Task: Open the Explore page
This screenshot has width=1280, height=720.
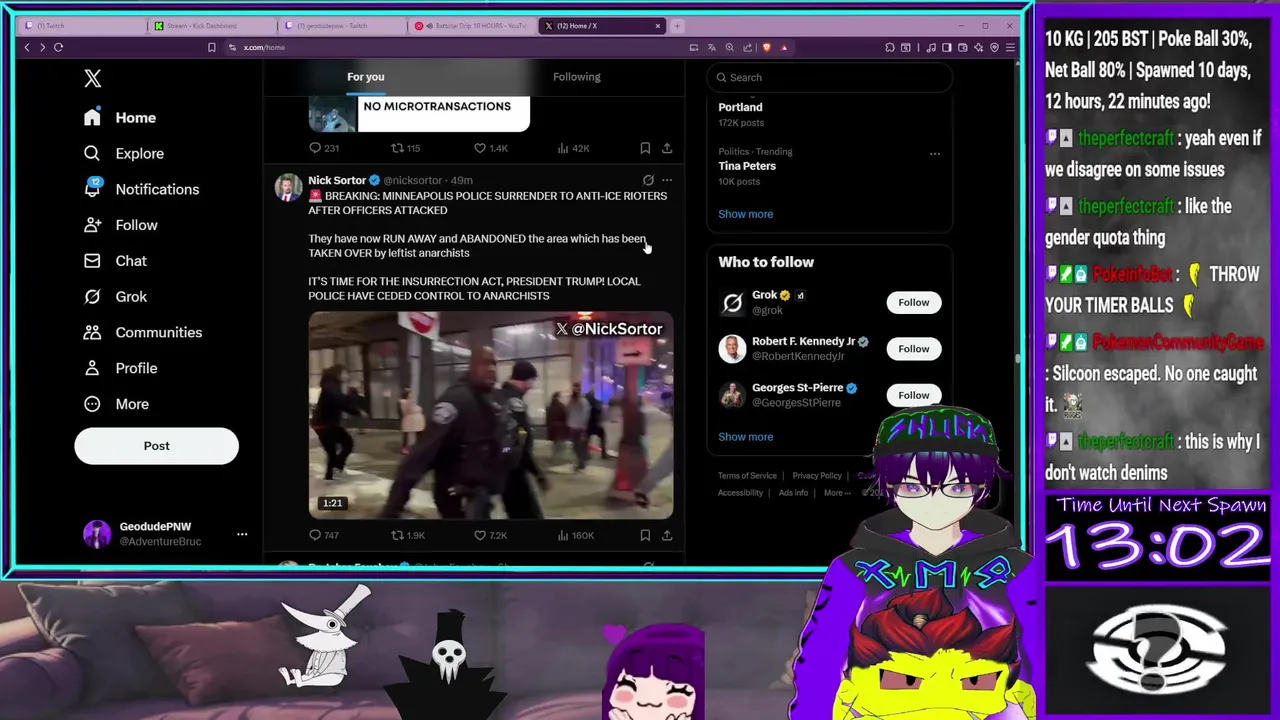Action: pyautogui.click(x=123, y=154)
